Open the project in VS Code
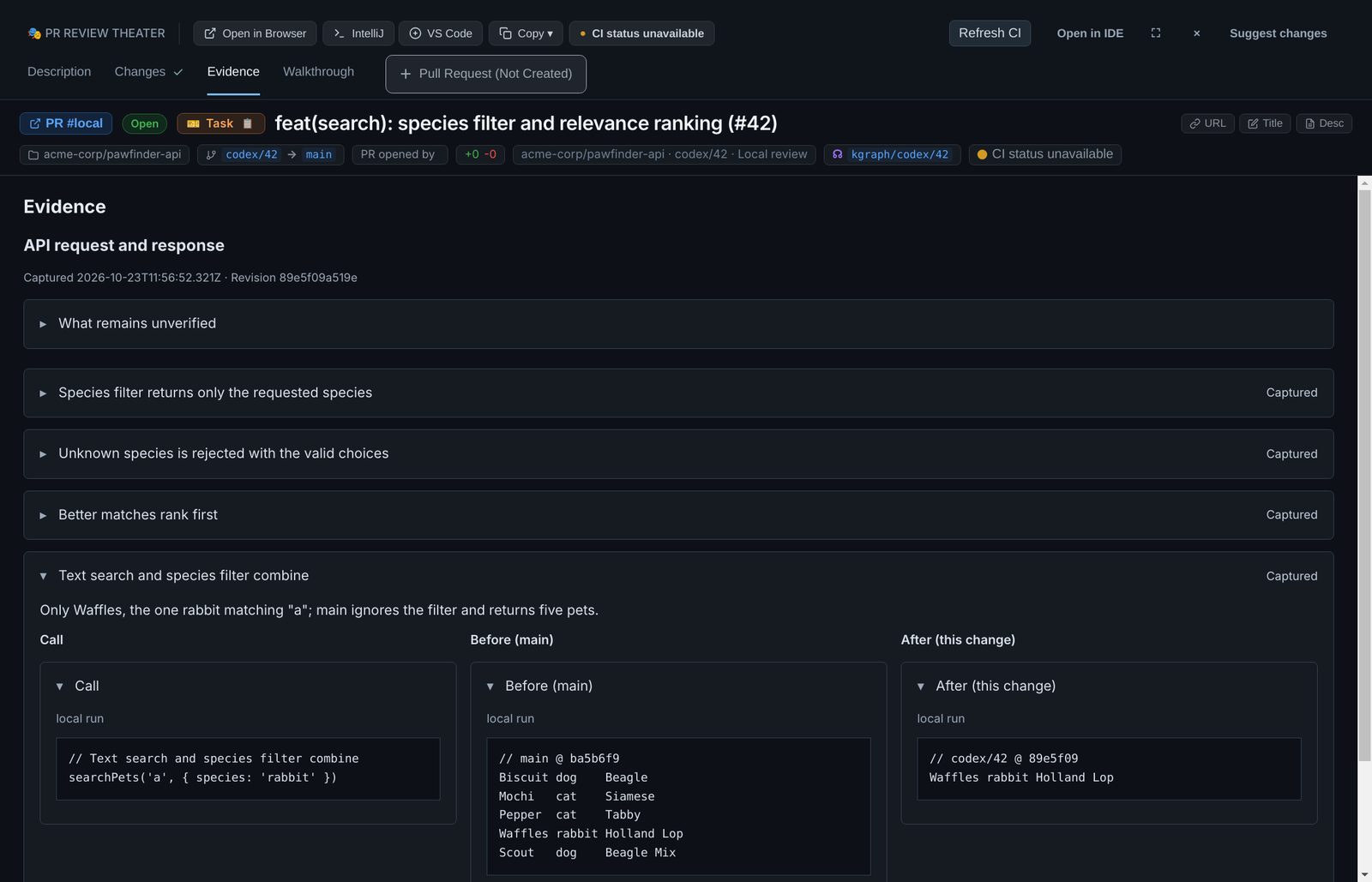The image size is (1372, 882). pyautogui.click(x=440, y=33)
